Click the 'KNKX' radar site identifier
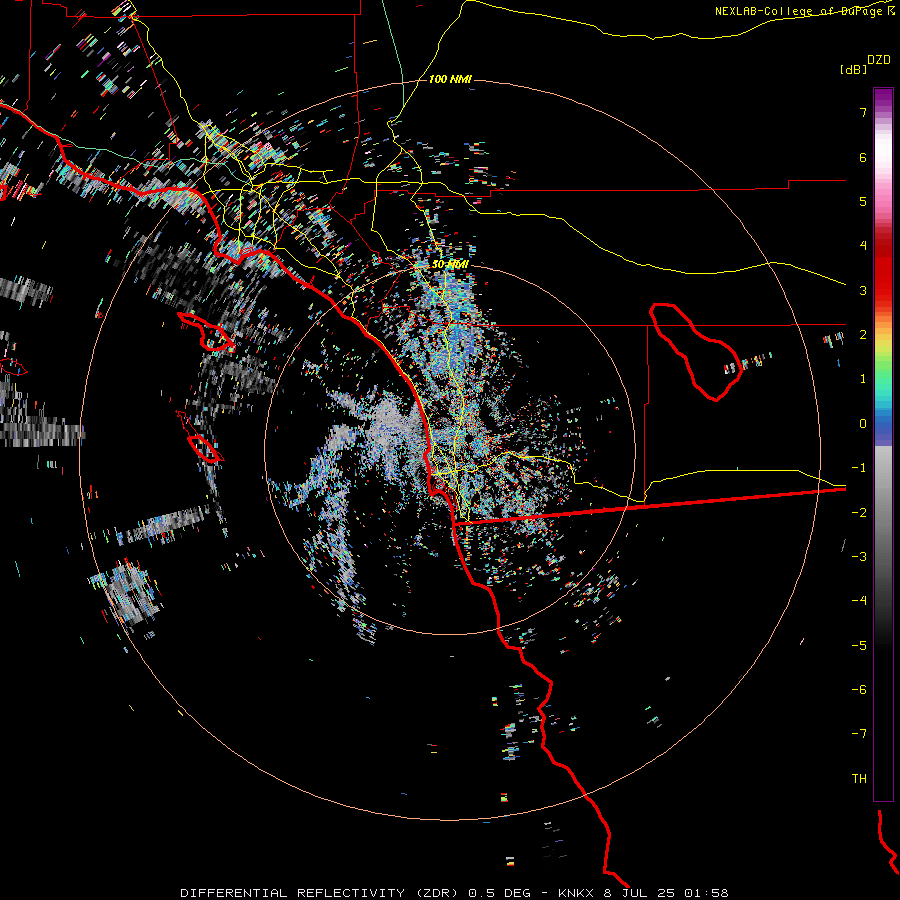 (576, 893)
